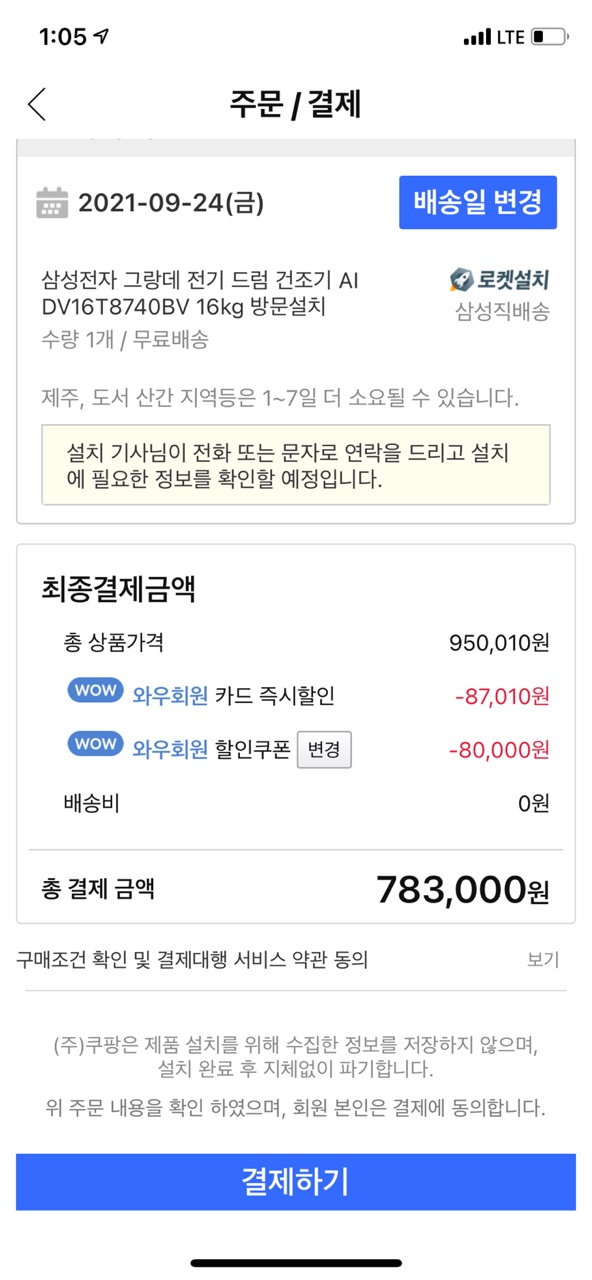Tap the location arrow near the clock

point(102,37)
